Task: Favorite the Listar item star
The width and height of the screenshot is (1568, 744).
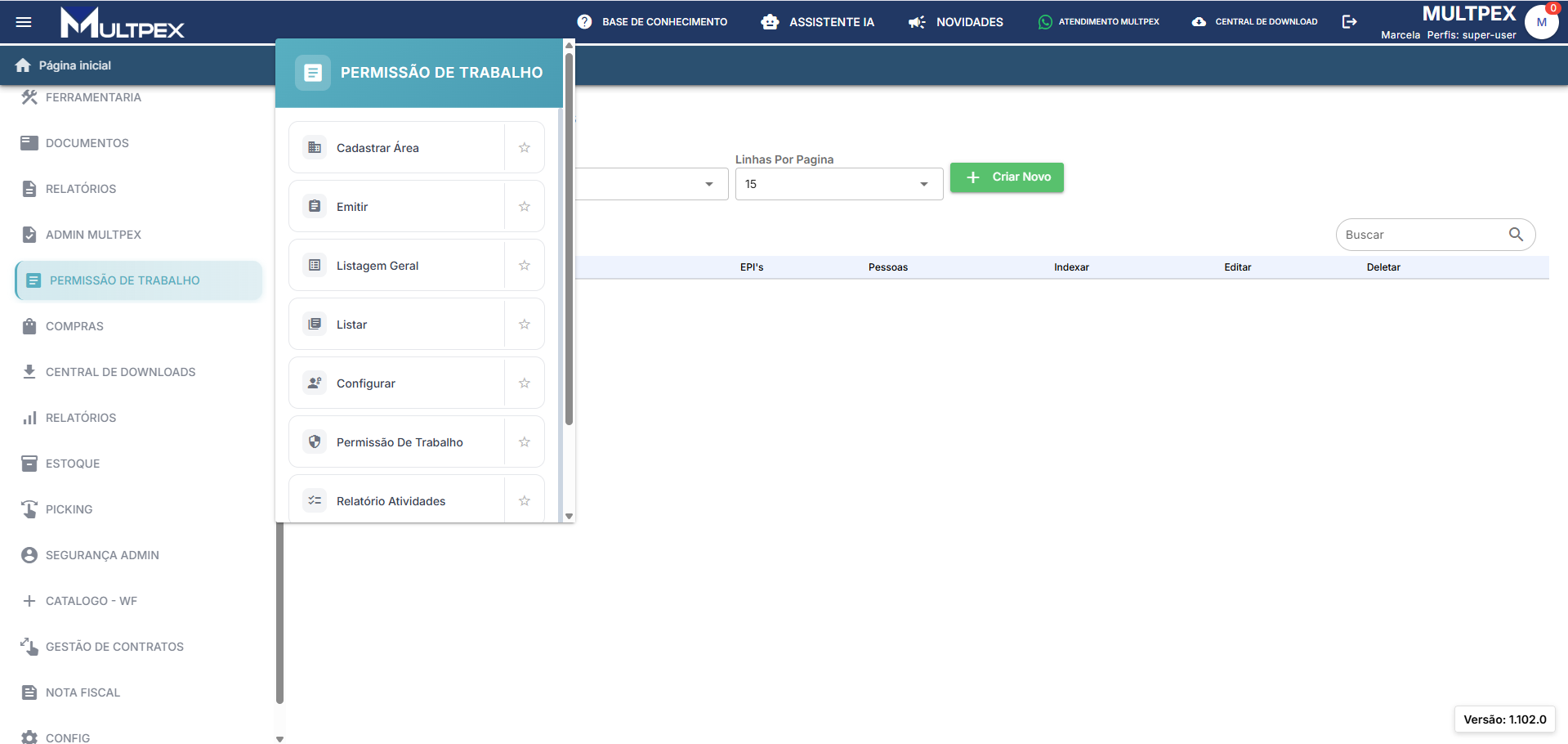Action: point(525,325)
